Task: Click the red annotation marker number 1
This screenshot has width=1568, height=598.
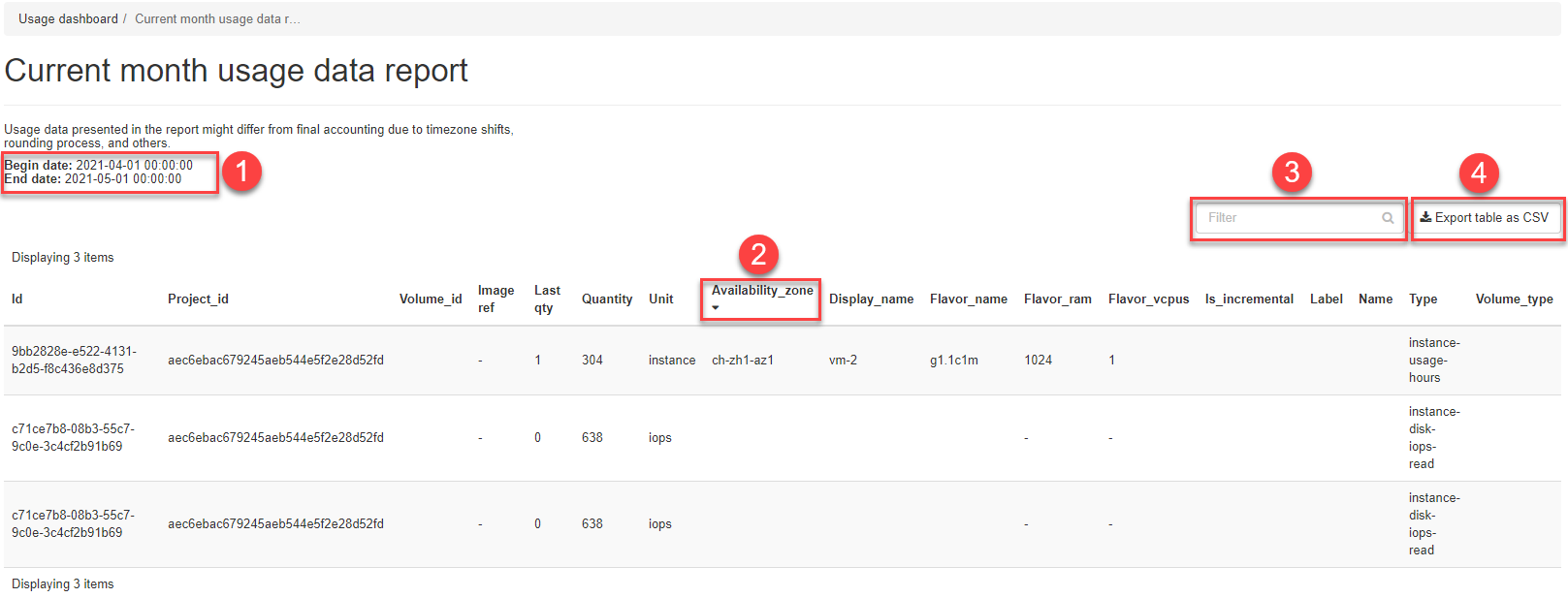Action: pos(241,172)
